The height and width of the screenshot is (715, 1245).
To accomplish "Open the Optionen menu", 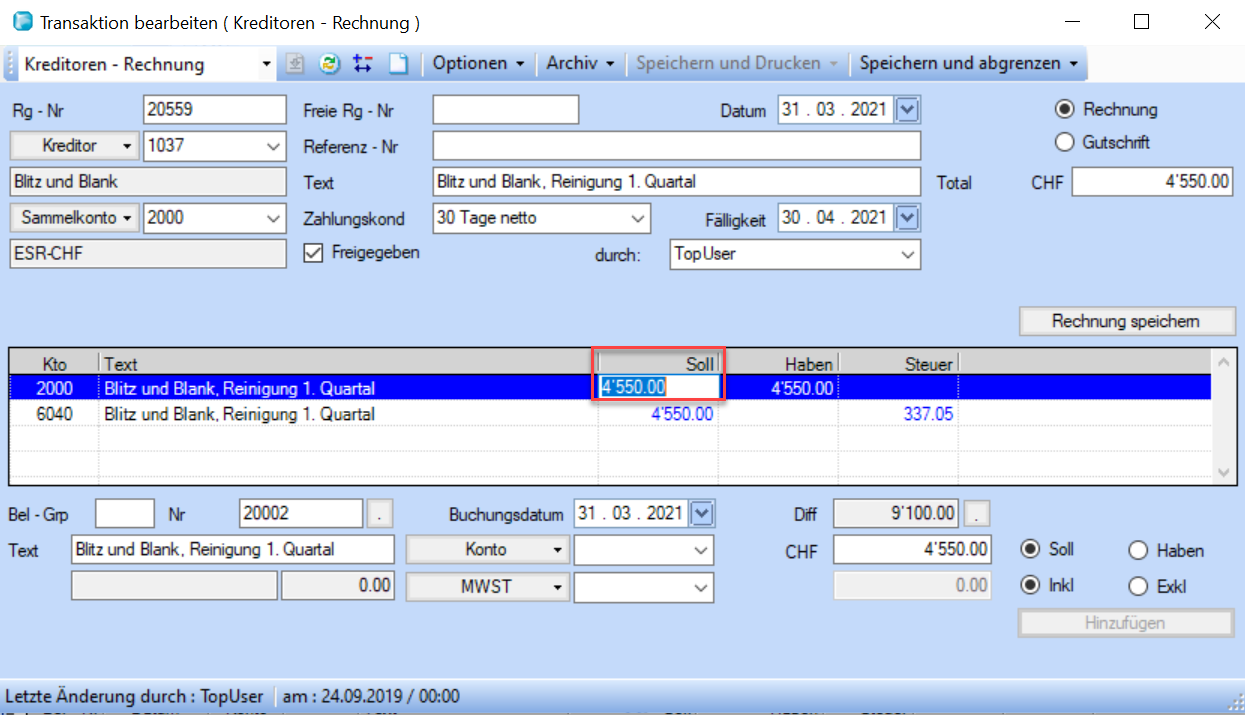I will point(477,63).
